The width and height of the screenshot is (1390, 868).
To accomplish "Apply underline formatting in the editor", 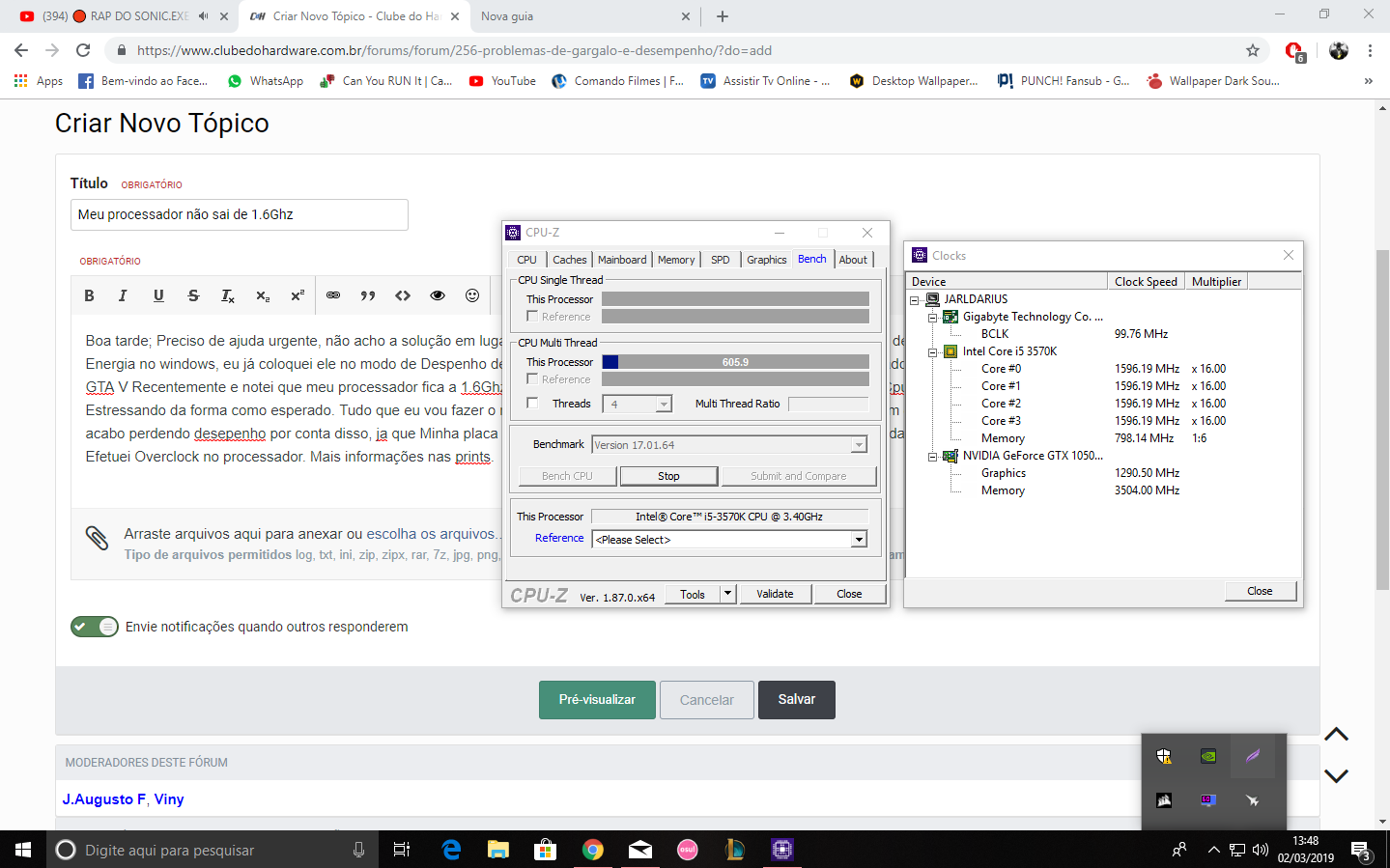I will pyautogui.click(x=158, y=295).
